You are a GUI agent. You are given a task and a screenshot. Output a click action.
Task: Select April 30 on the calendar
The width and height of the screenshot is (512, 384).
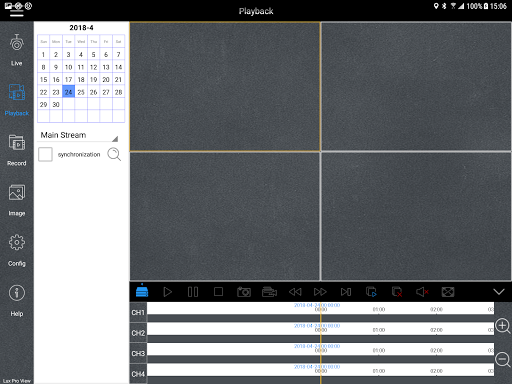[x=56, y=104]
